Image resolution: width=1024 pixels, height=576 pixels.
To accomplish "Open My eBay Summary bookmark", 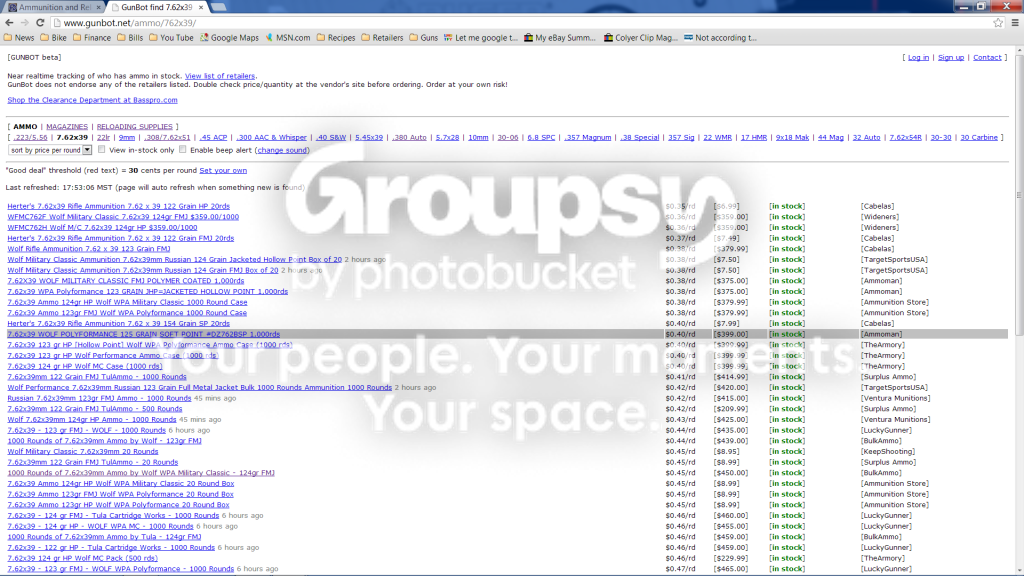I will (x=560, y=38).
